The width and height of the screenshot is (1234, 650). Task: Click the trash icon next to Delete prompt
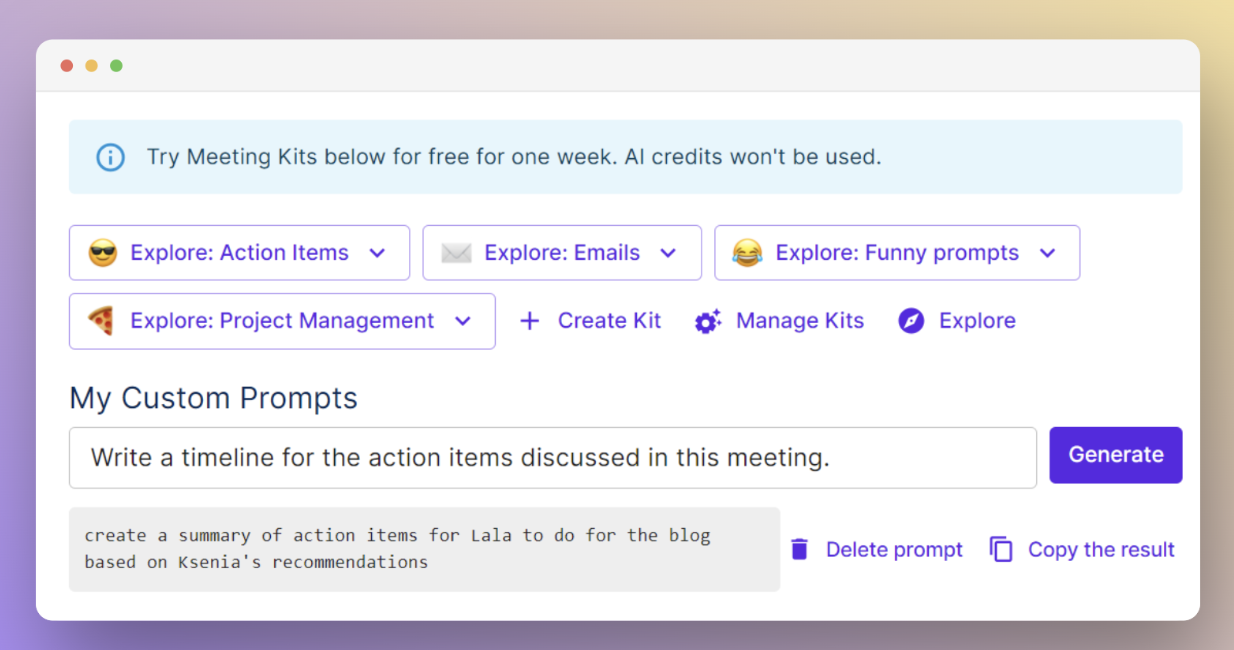click(x=799, y=549)
